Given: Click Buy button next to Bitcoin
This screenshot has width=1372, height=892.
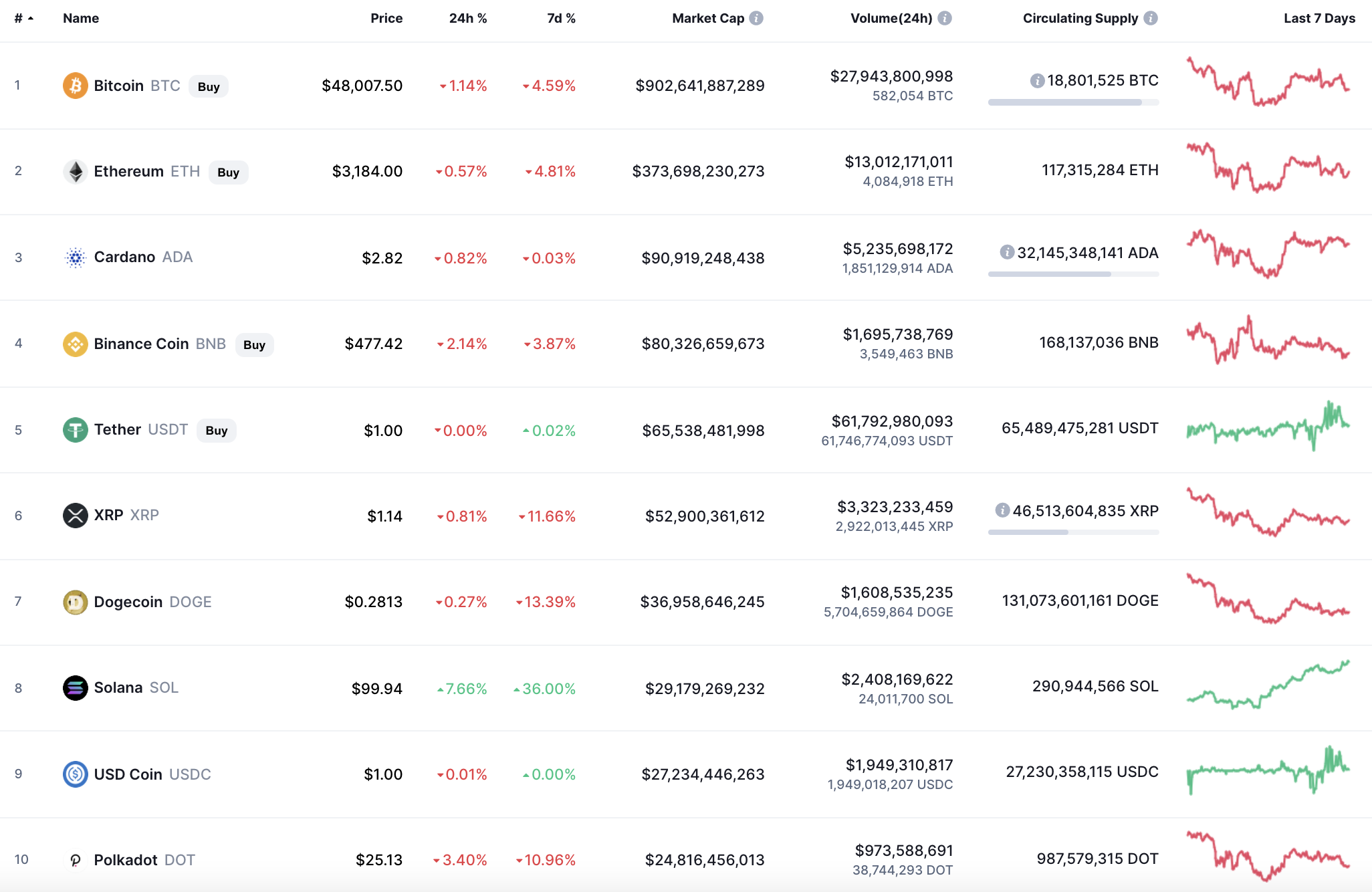Looking at the screenshot, I should click(209, 86).
